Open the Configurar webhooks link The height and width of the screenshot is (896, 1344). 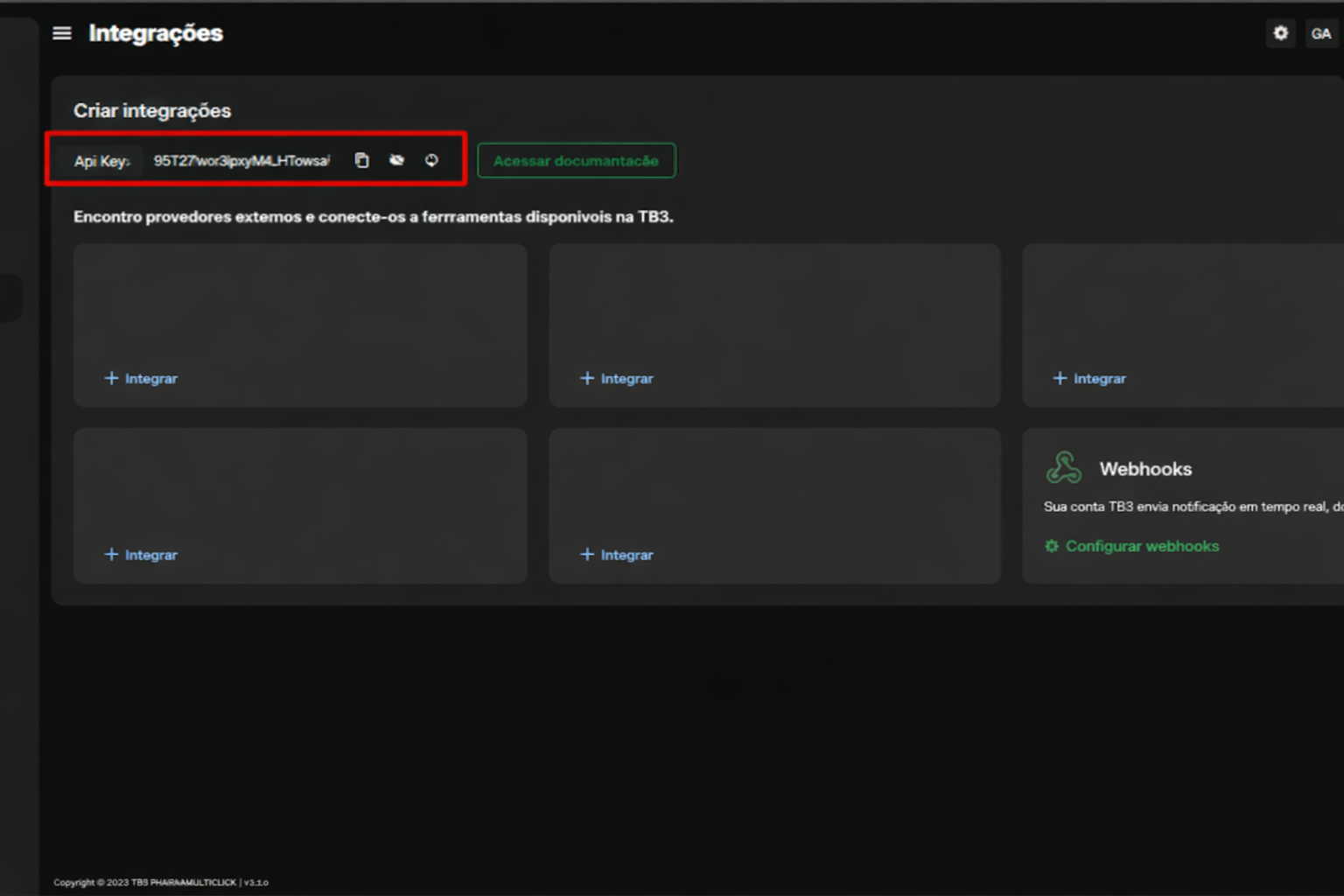[x=1142, y=546]
